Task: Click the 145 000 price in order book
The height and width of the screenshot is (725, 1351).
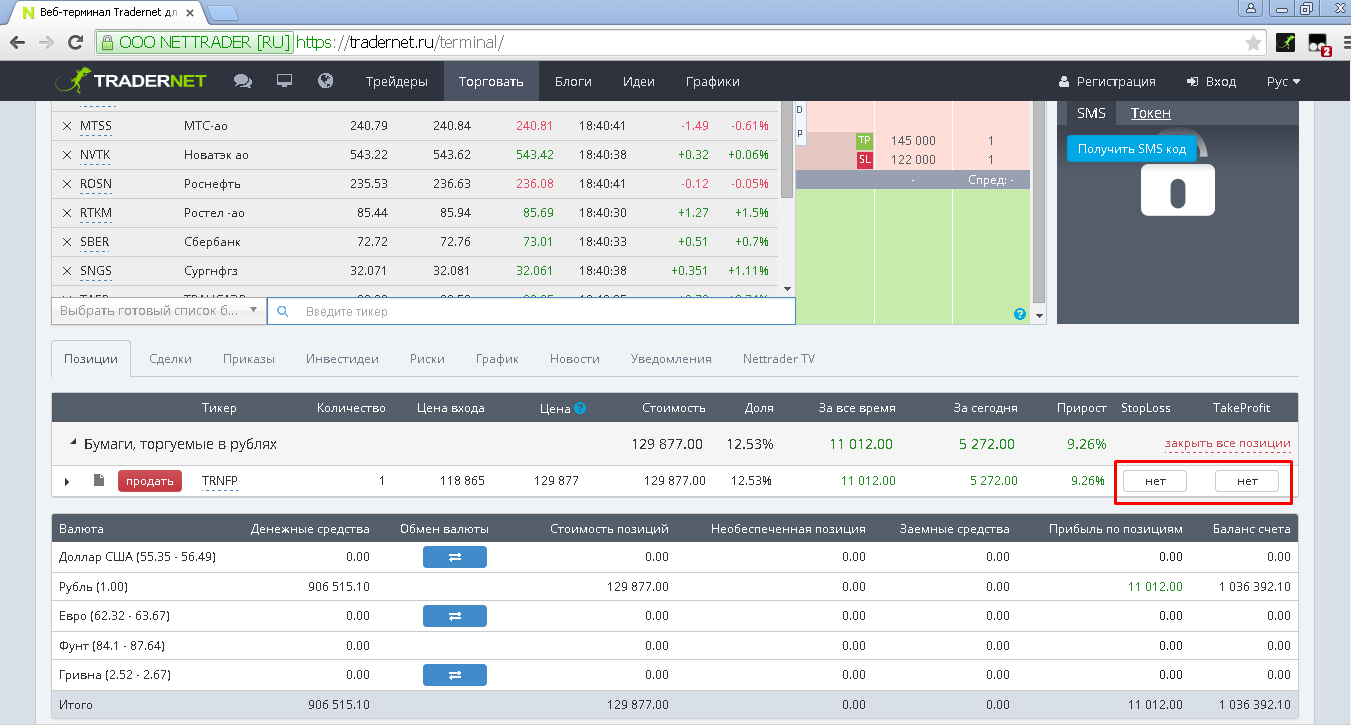Action: tap(913, 141)
